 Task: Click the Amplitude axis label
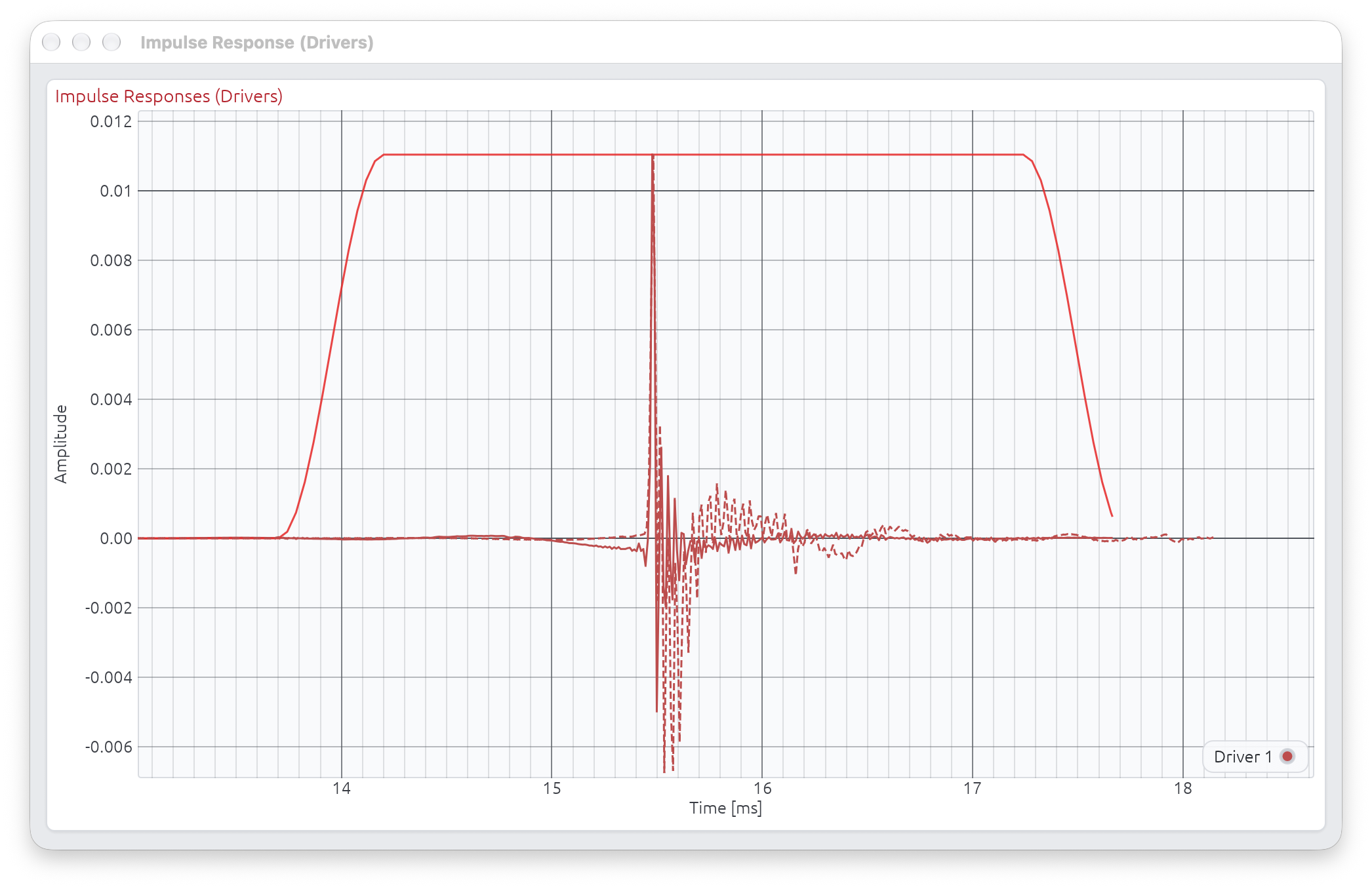tap(60, 444)
